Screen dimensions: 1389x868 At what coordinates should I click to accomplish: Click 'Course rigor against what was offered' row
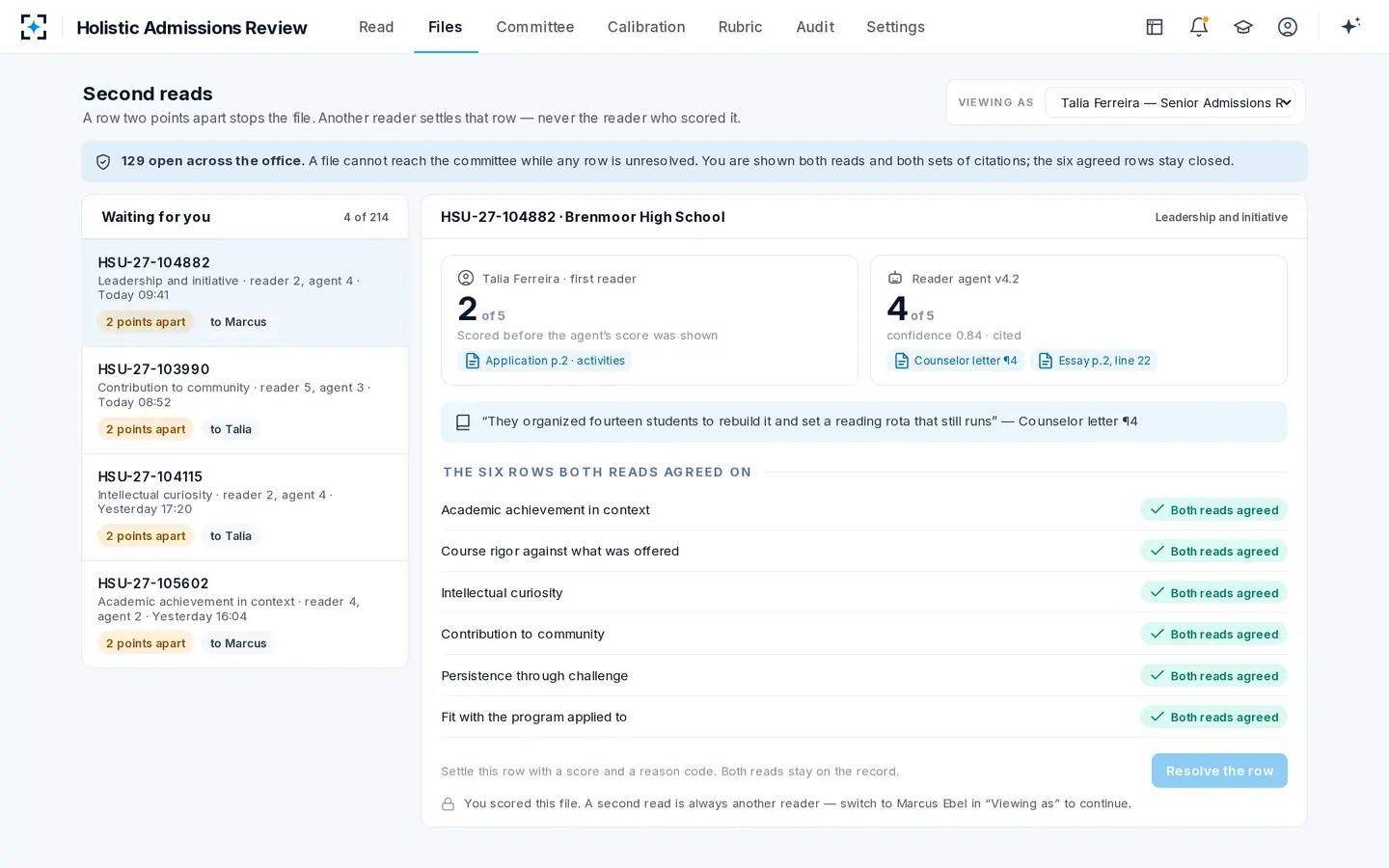pos(864,552)
